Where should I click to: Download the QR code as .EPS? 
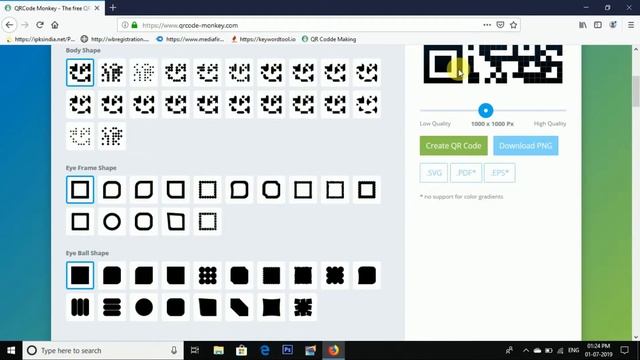(x=500, y=173)
